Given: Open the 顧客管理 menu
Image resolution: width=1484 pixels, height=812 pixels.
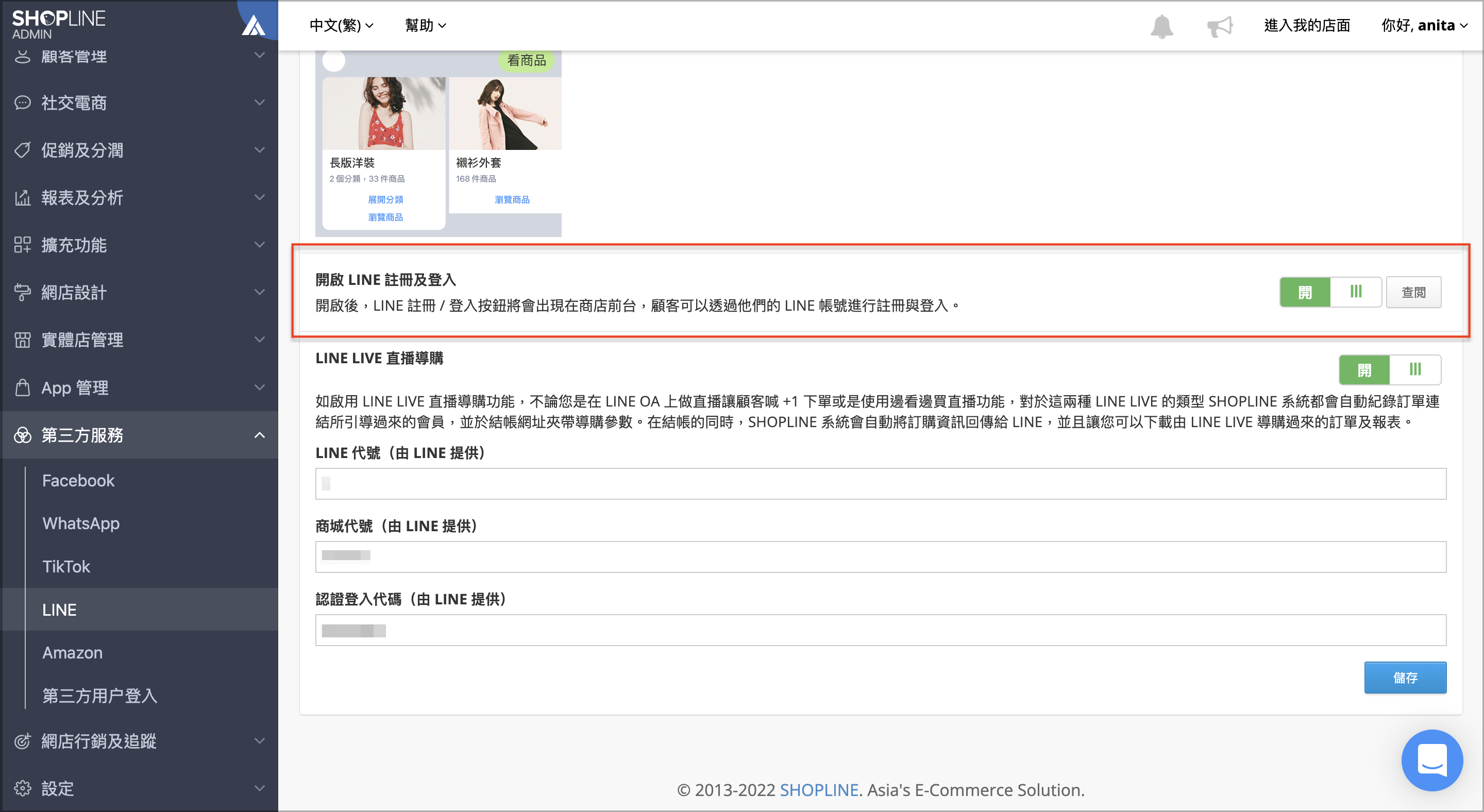Looking at the screenshot, I should [140, 56].
